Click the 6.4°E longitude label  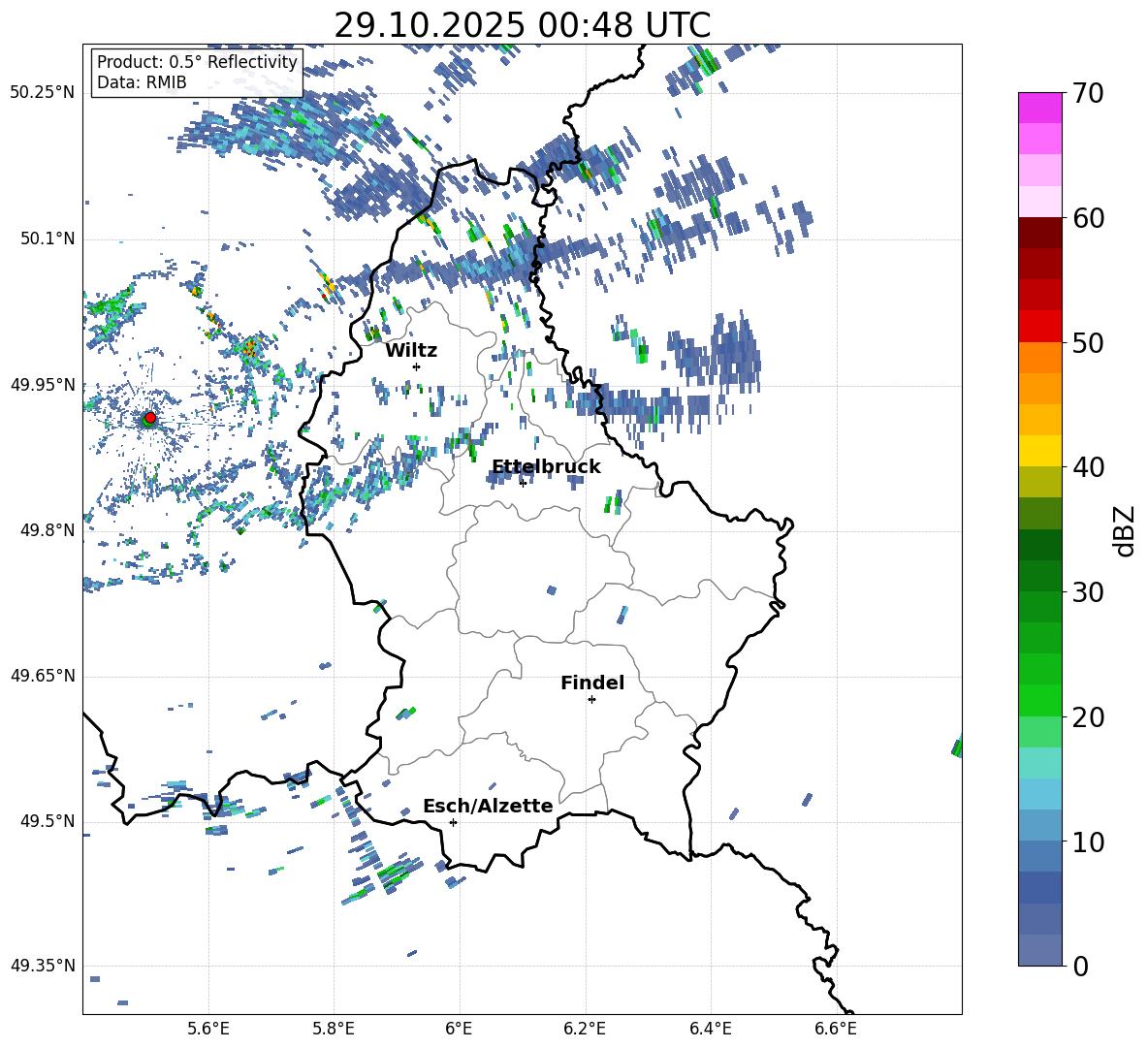click(x=710, y=1030)
